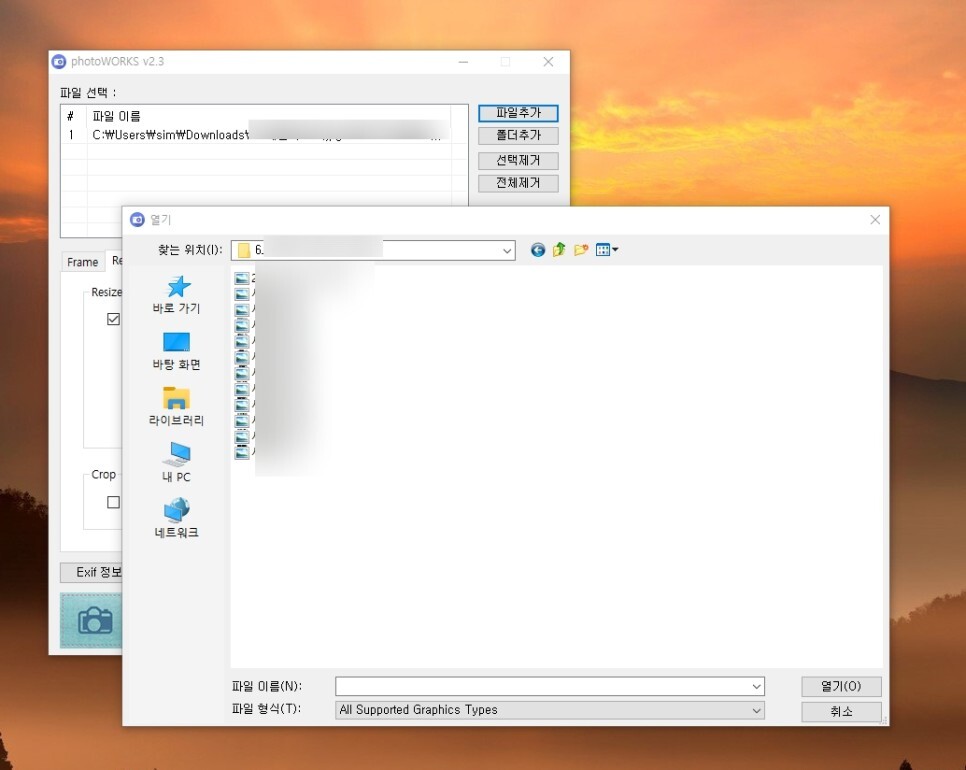
Task: Click the camera icon in photoWORKS window
Action: click(x=94, y=620)
